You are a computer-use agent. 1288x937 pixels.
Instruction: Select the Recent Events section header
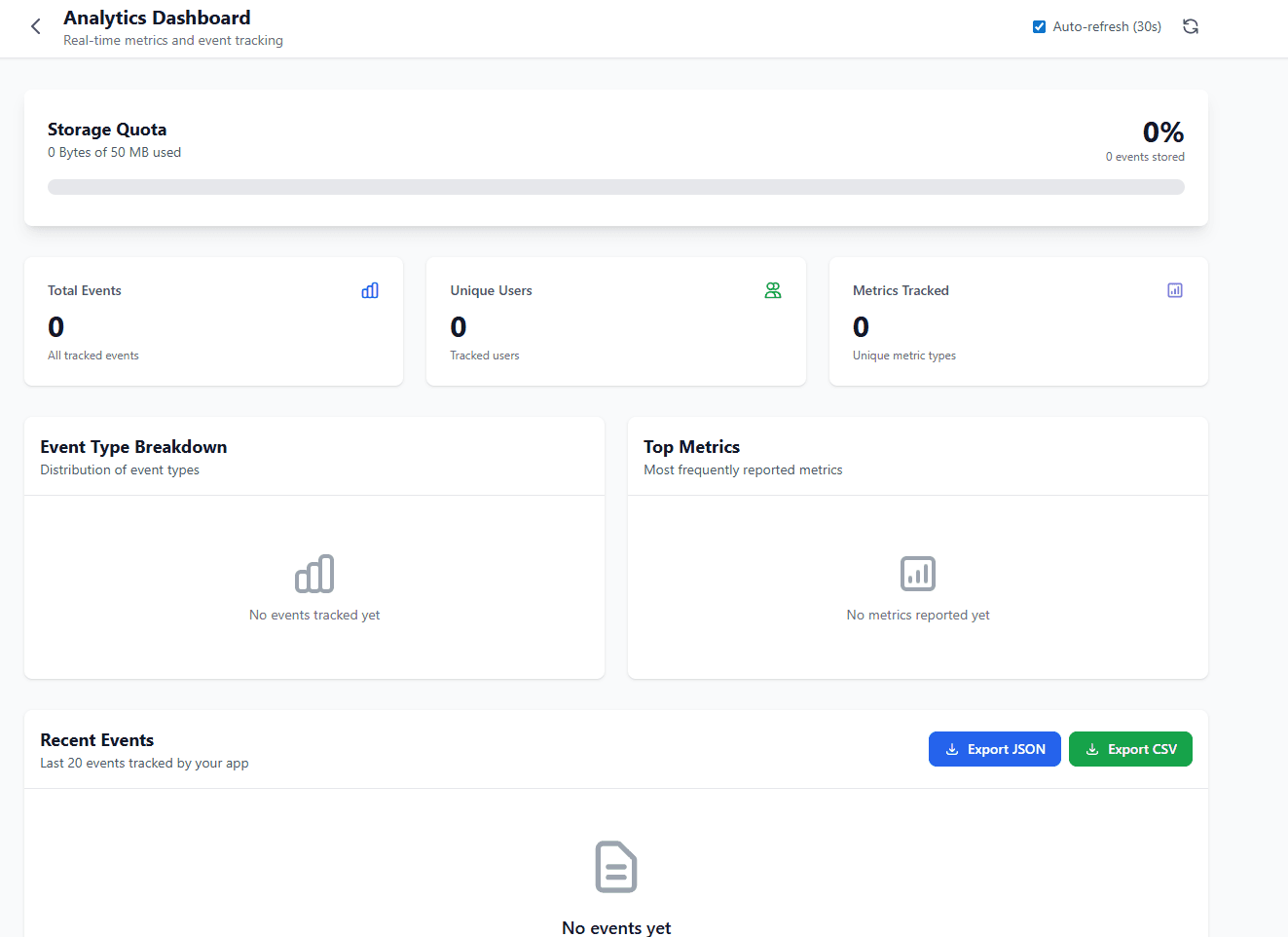pos(96,740)
